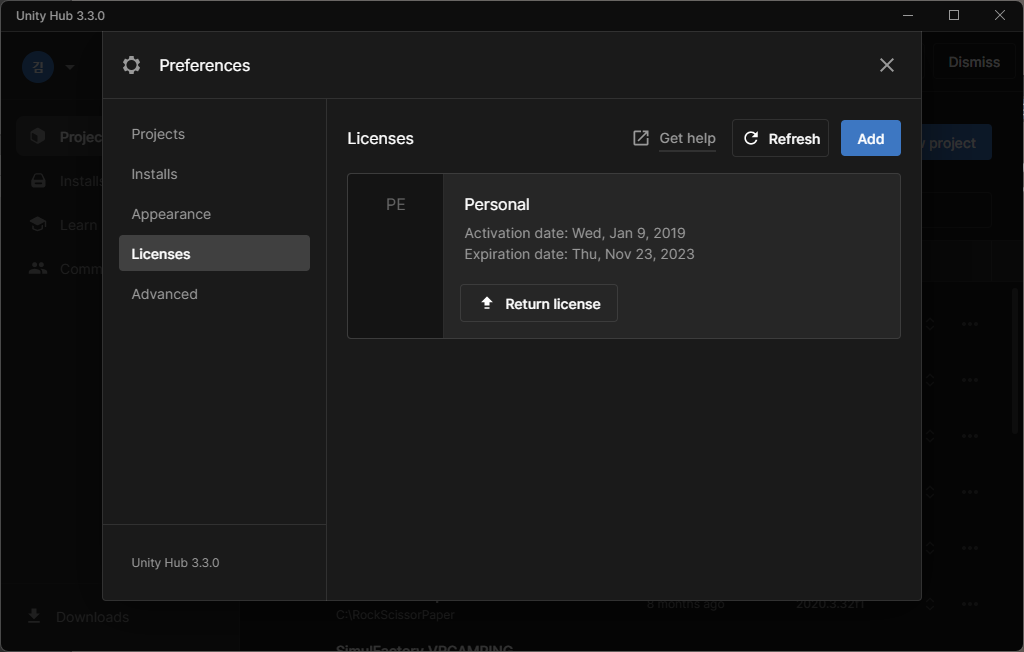Click the Get help link
Screen dimensions: 1024x652
(x=687, y=139)
